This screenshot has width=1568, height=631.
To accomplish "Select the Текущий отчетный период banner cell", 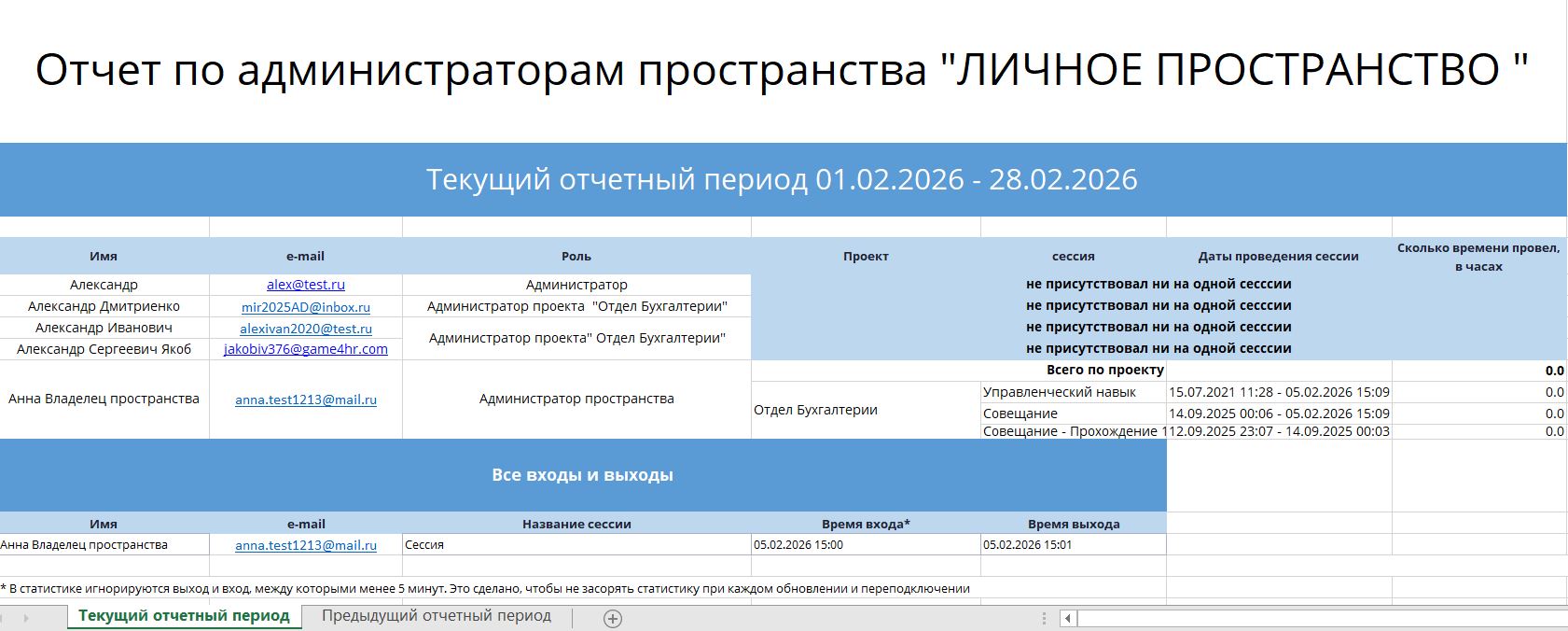I will [x=782, y=179].
